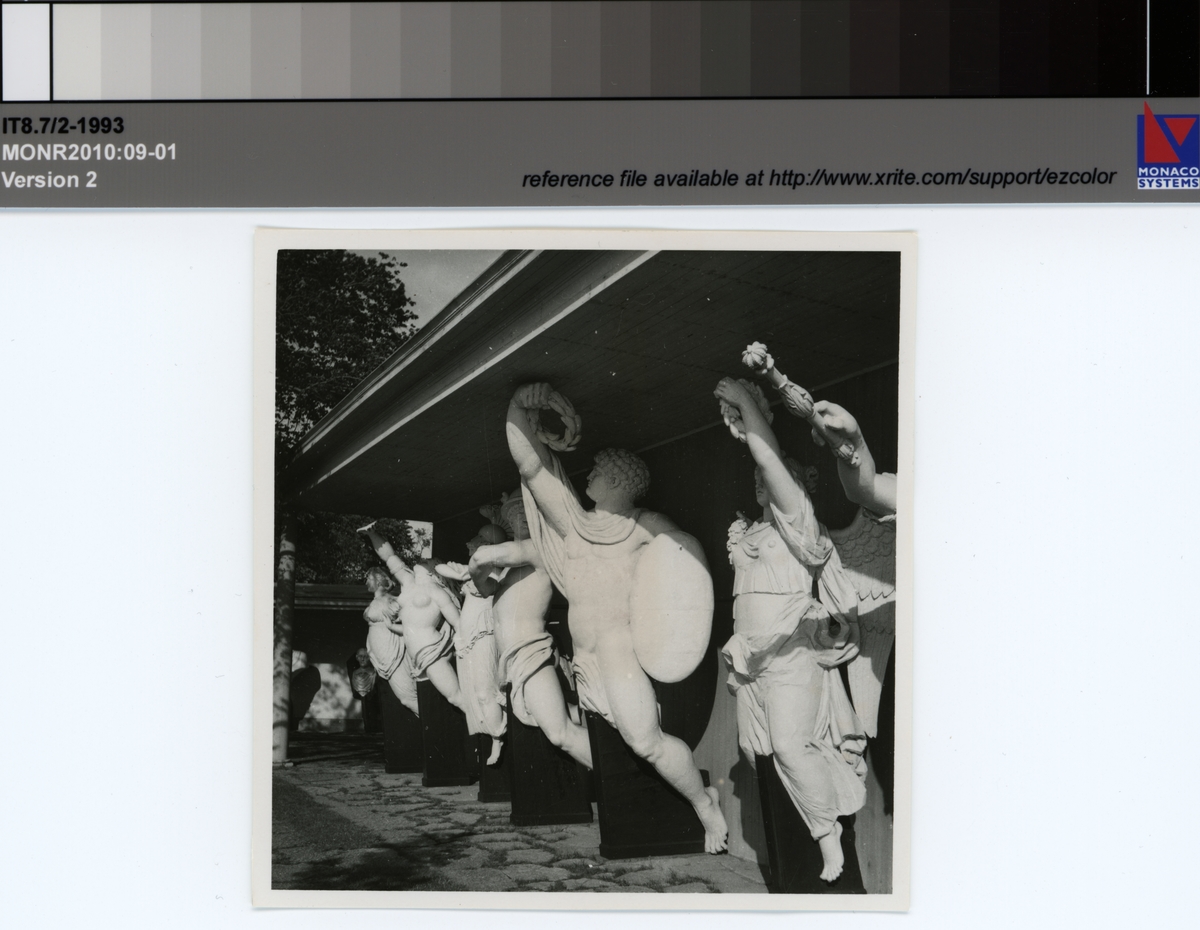The height and width of the screenshot is (930, 1200).
Task: Click the Monaco Systems logo
Action: click(1167, 146)
